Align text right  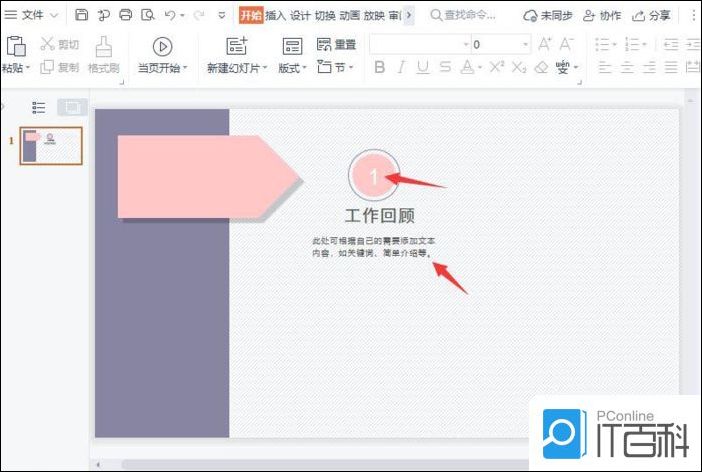[x=649, y=68]
